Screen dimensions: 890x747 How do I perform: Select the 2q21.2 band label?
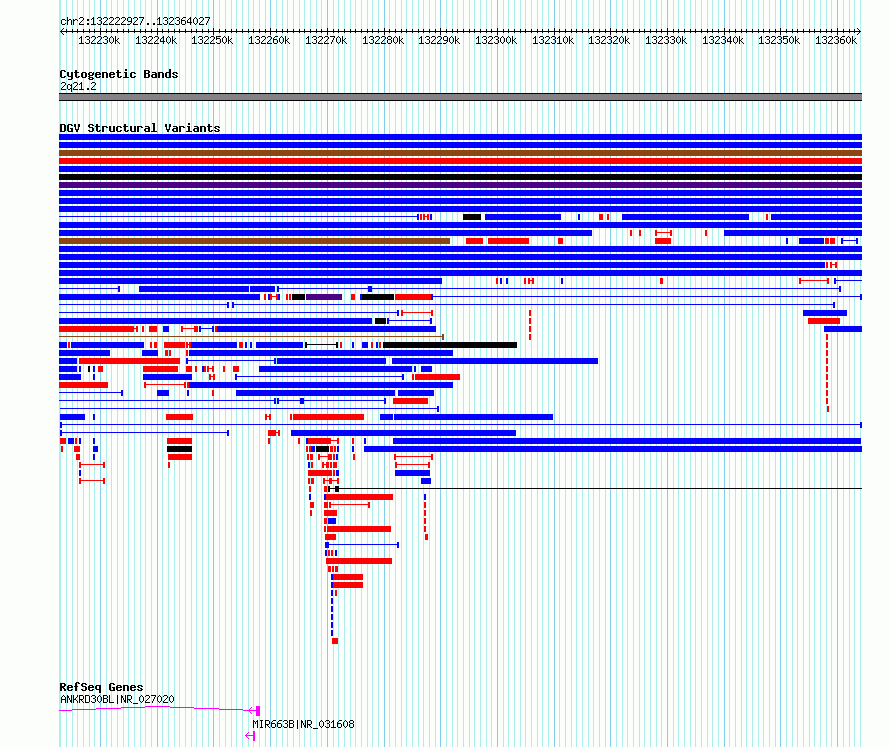(x=78, y=86)
